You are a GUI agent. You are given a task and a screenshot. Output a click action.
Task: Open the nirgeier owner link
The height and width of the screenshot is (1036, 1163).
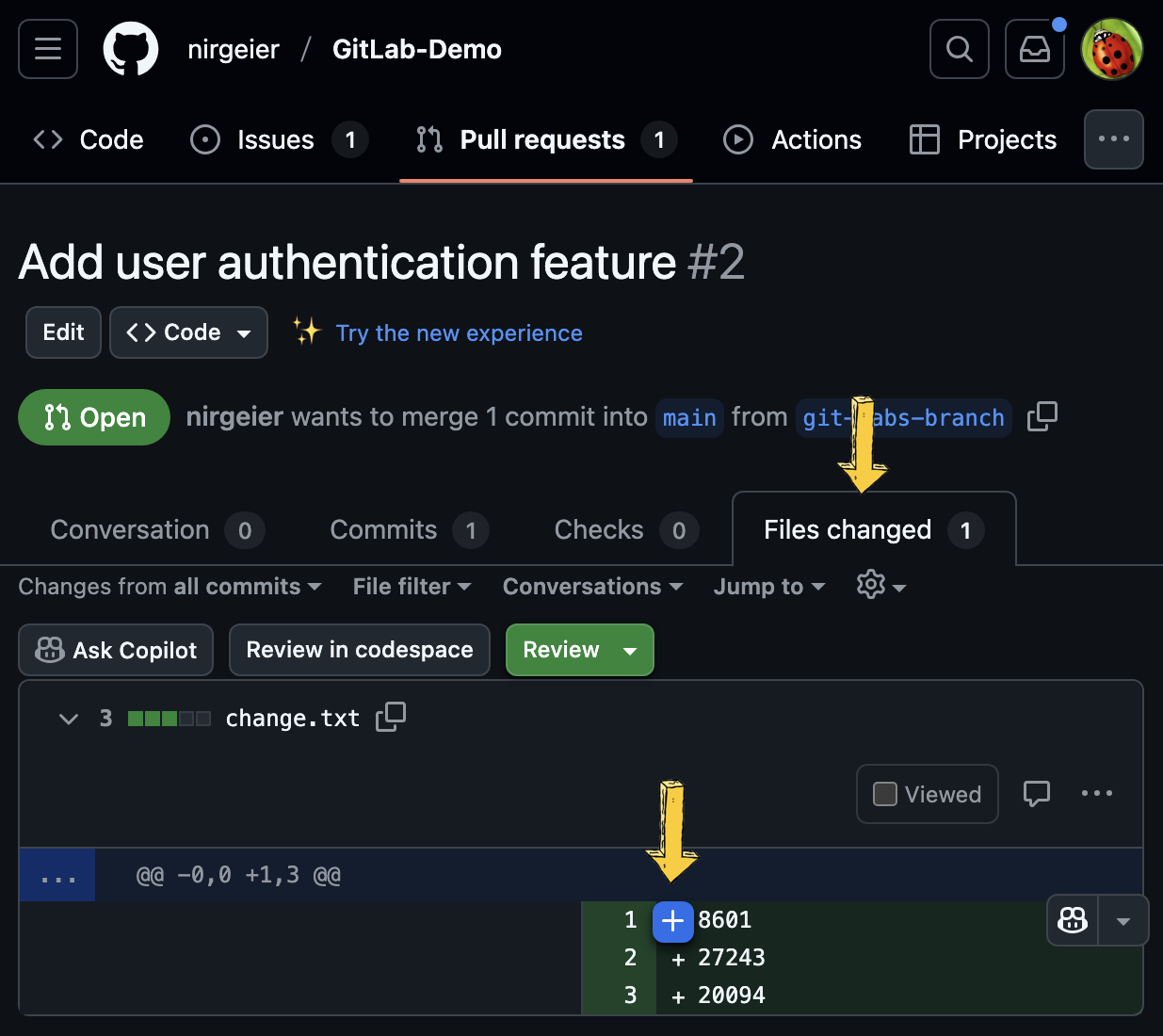click(x=234, y=49)
